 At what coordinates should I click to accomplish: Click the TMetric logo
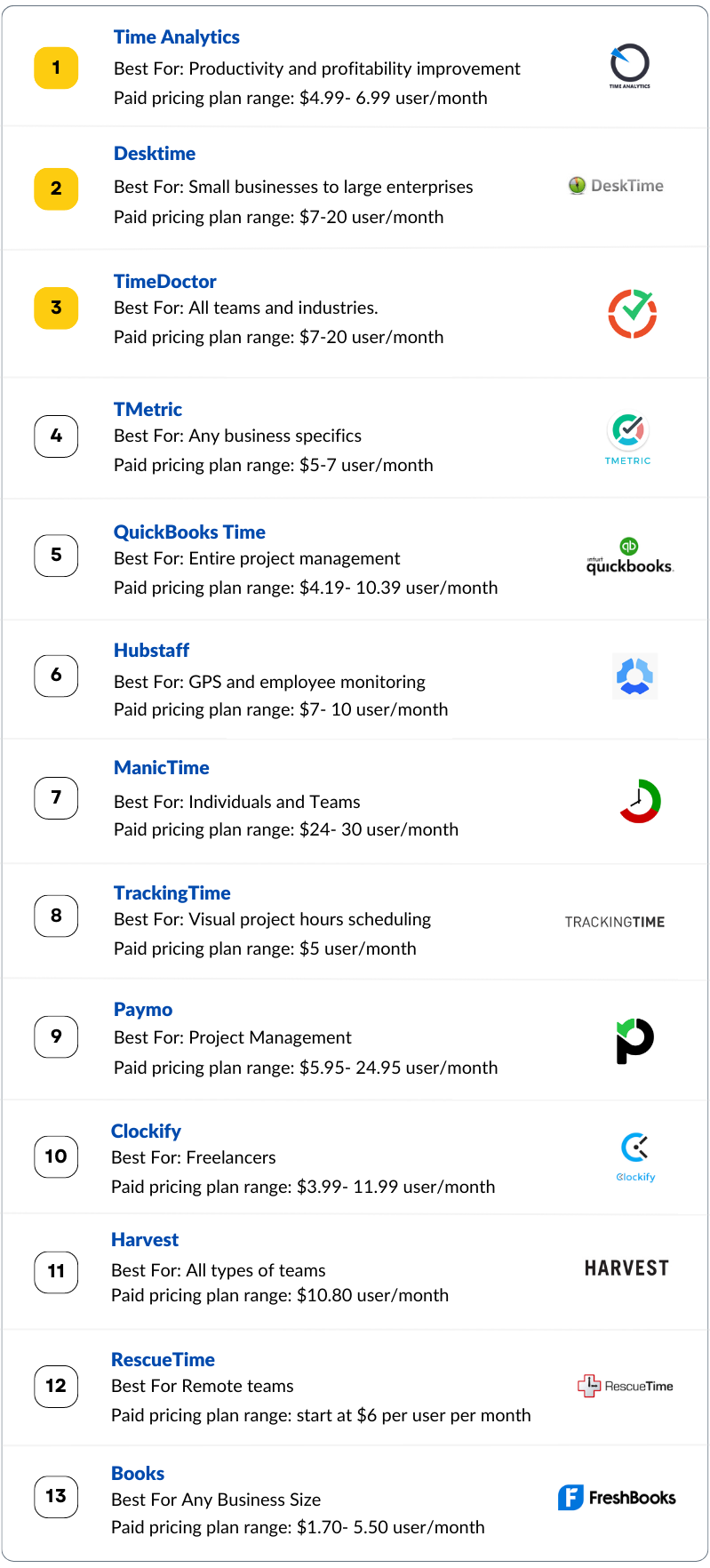click(x=628, y=439)
